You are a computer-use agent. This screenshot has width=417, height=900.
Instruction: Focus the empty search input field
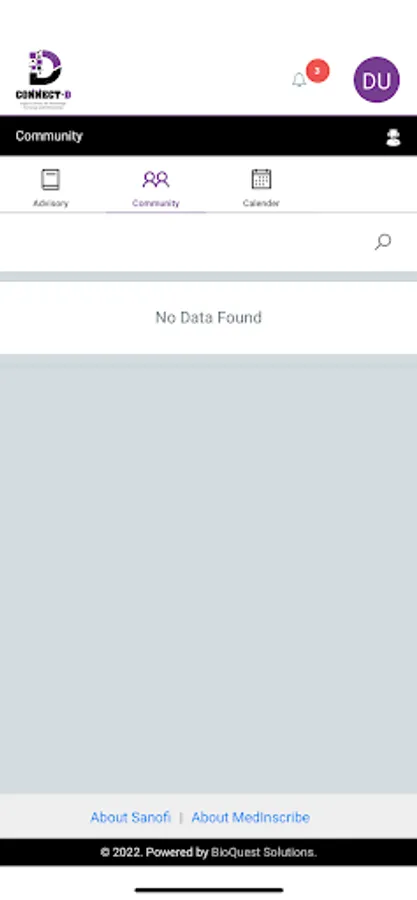[x=184, y=242]
